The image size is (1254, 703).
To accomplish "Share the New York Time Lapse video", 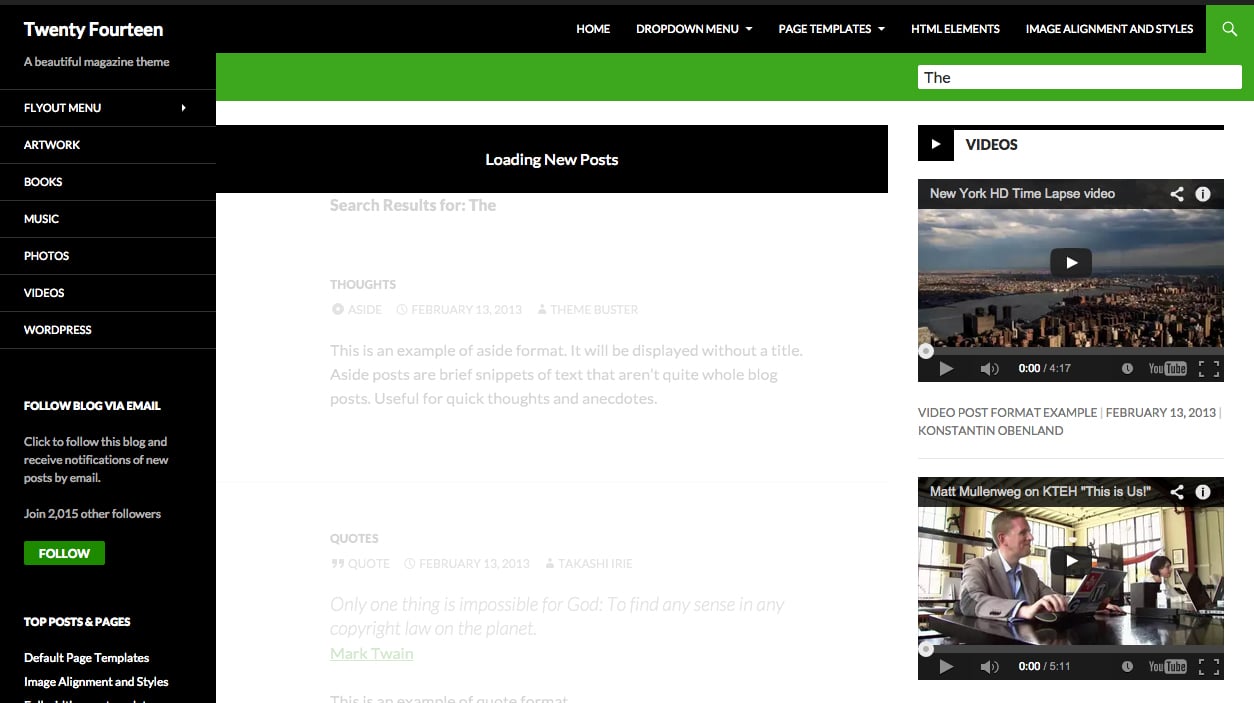I will [1177, 194].
